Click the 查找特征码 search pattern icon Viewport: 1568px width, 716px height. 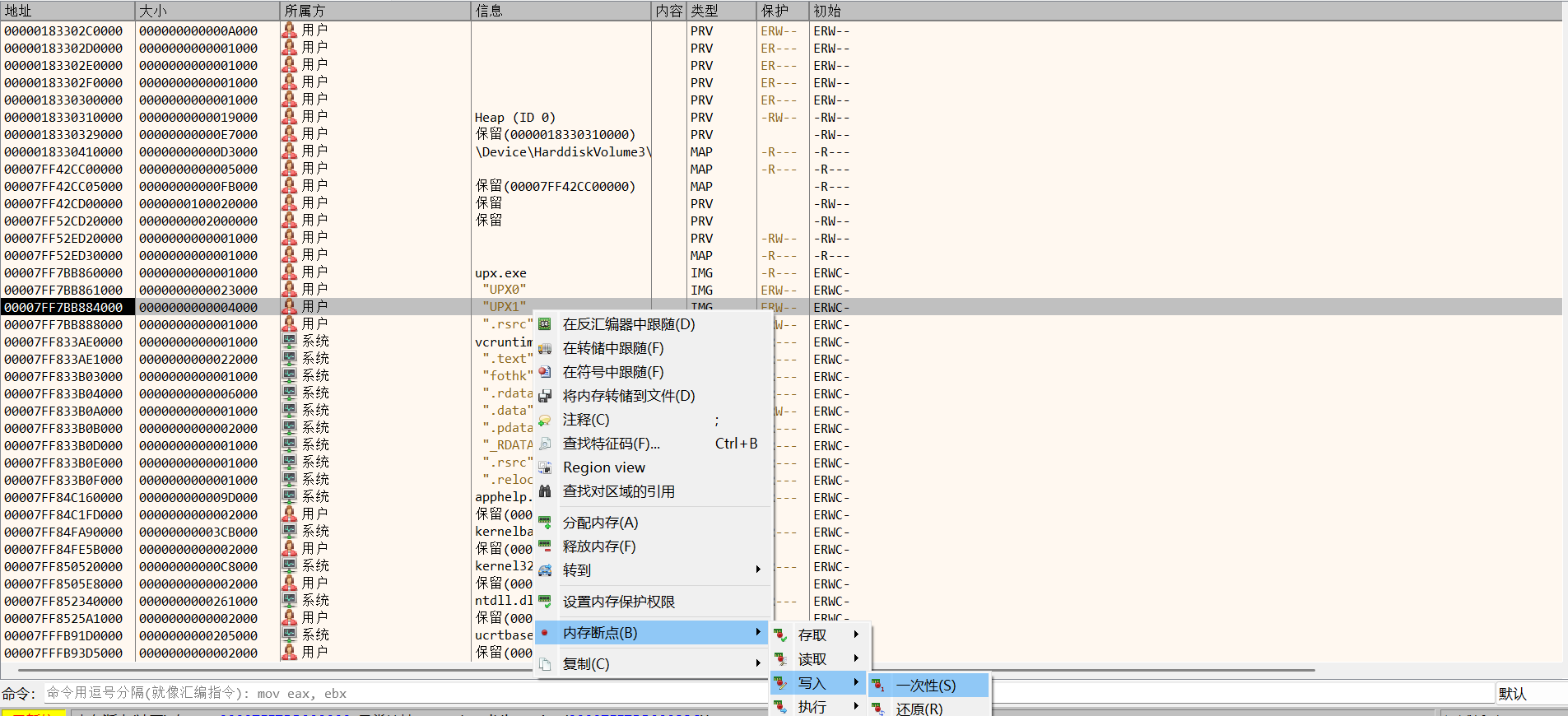pos(545,444)
